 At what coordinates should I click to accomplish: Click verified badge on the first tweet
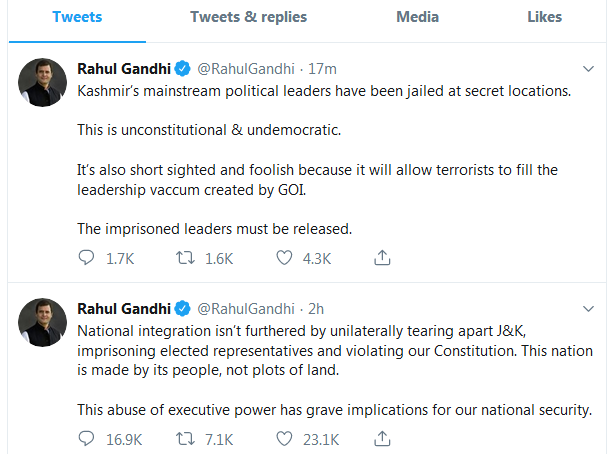click(183, 69)
